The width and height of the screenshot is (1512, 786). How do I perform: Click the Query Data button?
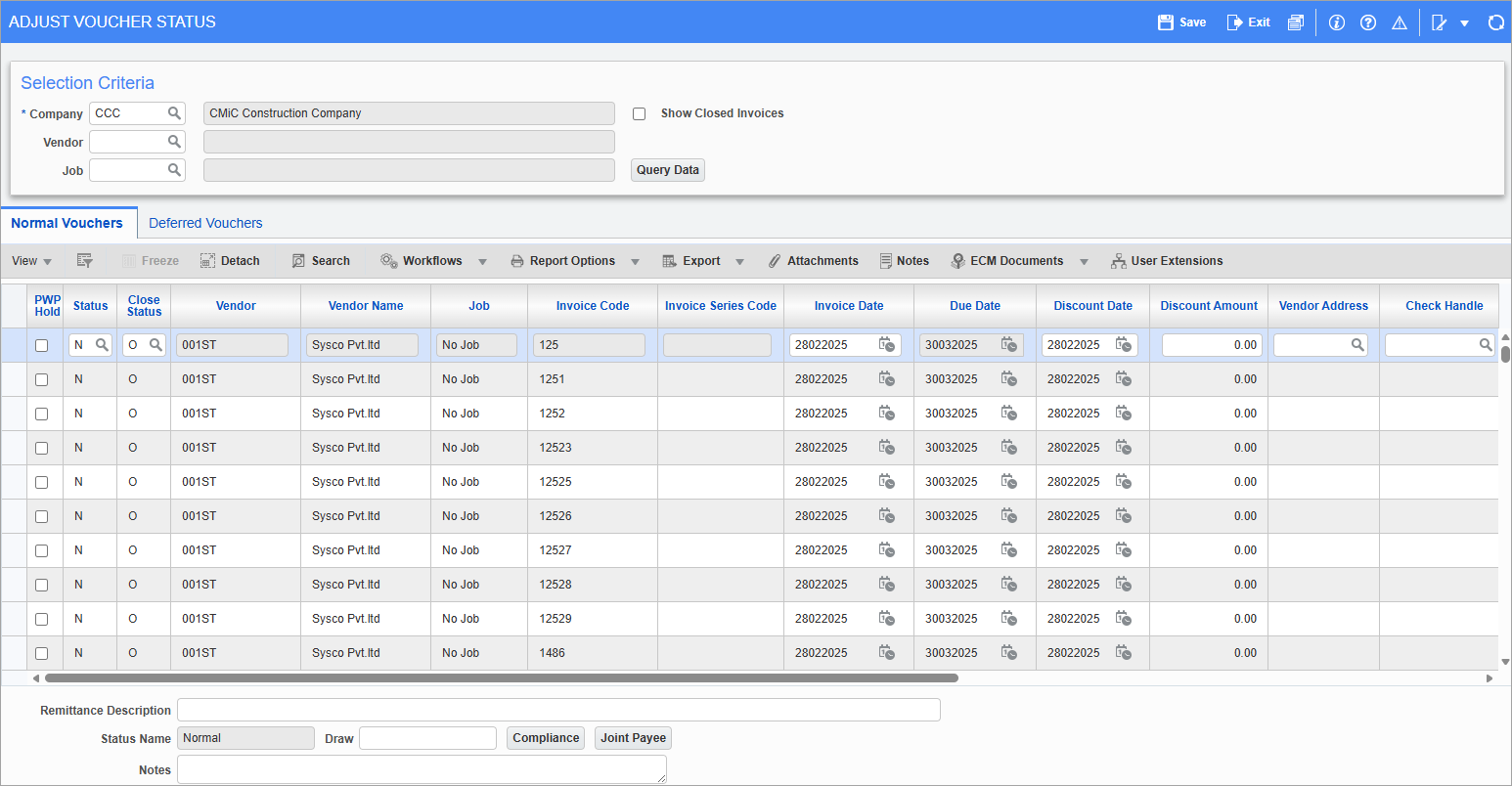667,169
